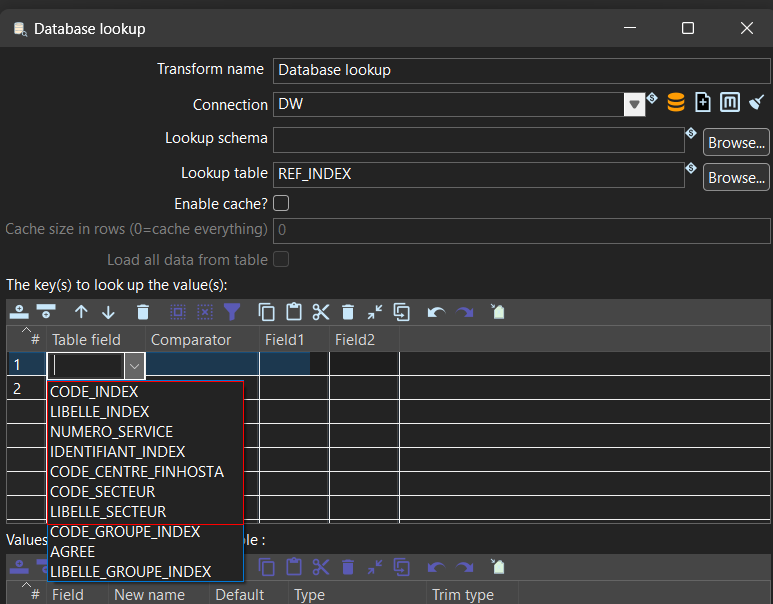Viewport: 773px width, 604px height.
Task: Click the last icon in keys toolbar
Action: tap(498, 312)
